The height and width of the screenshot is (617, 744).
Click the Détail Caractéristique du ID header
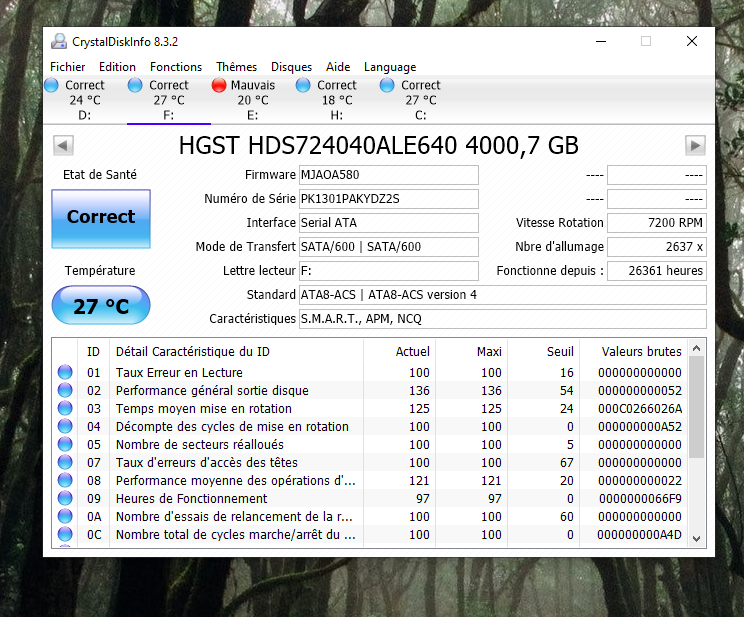[236, 352]
